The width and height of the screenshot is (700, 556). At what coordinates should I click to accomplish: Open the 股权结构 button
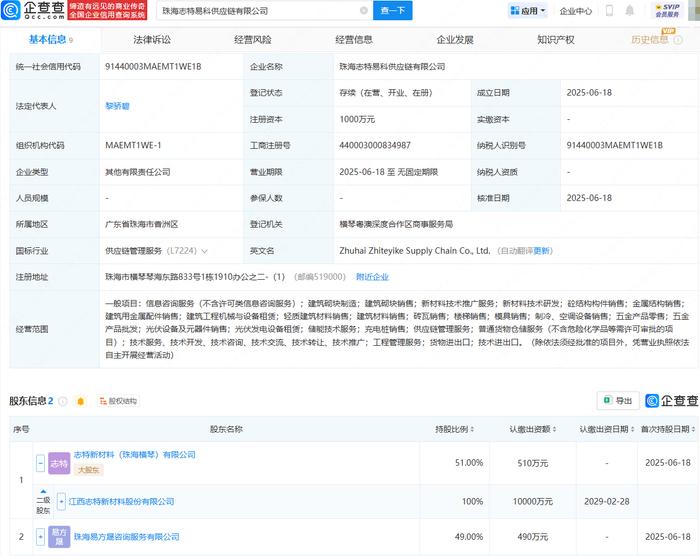tap(118, 401)
